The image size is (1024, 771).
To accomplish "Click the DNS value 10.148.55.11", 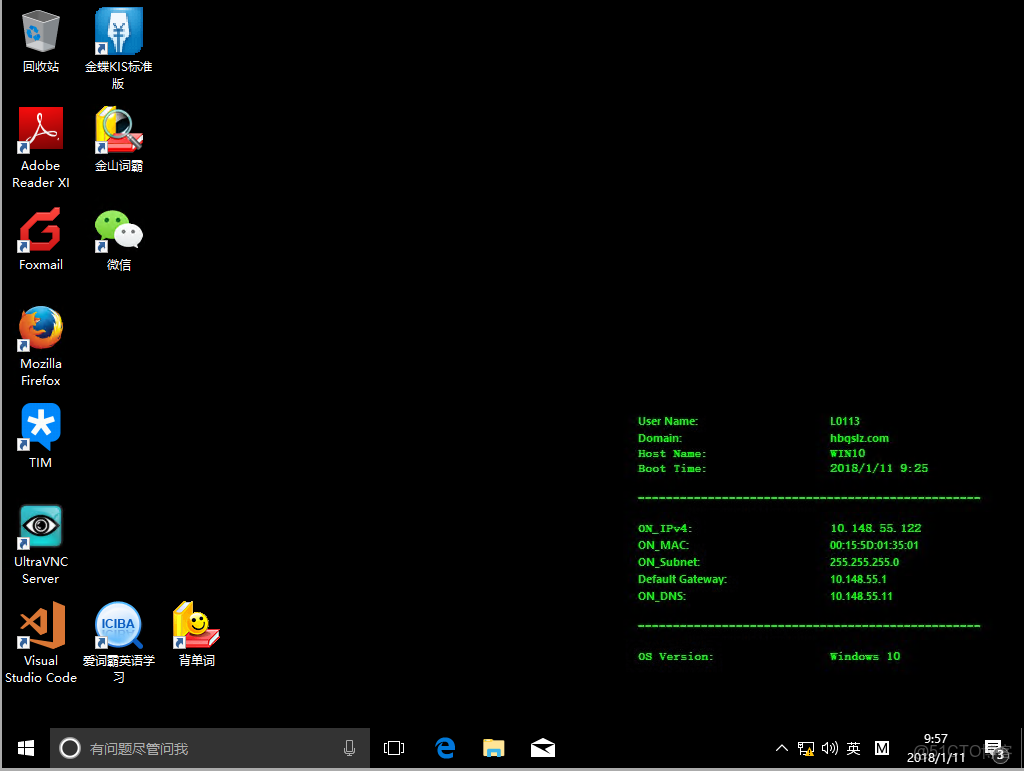I will click(x=861, y=596).
